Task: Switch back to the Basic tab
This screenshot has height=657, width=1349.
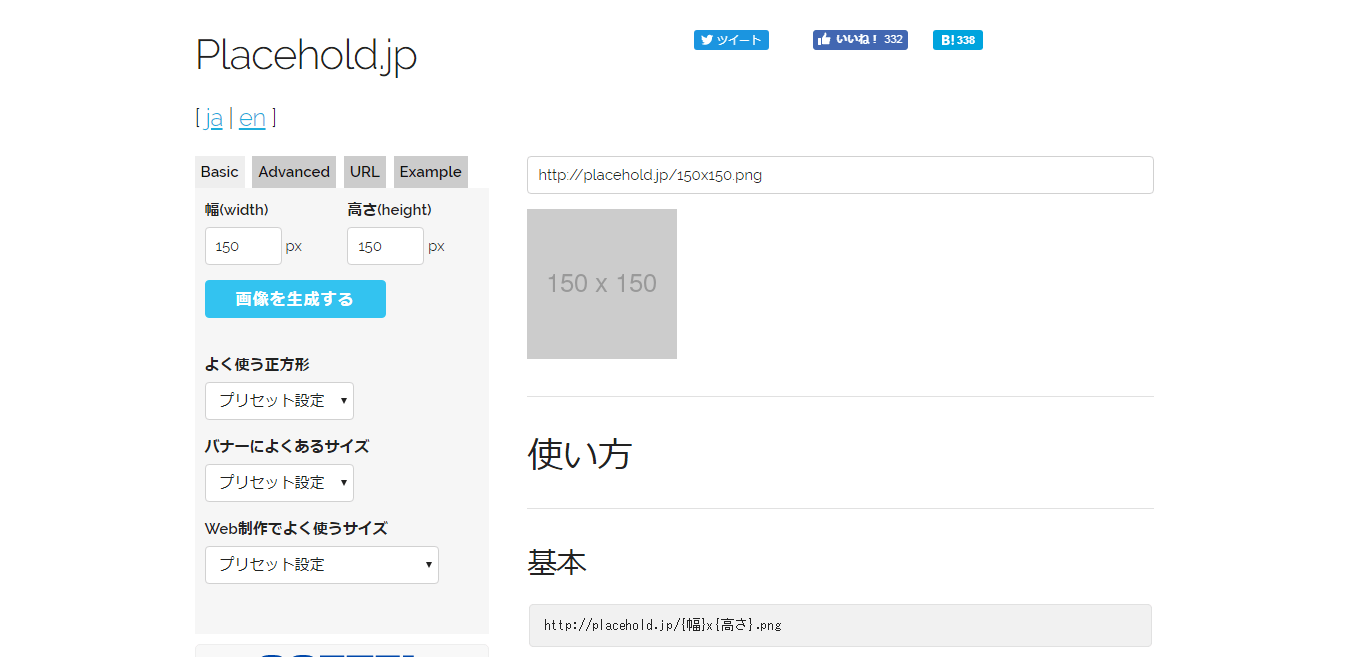Action: pyautogui.click(x=220, y=171)
